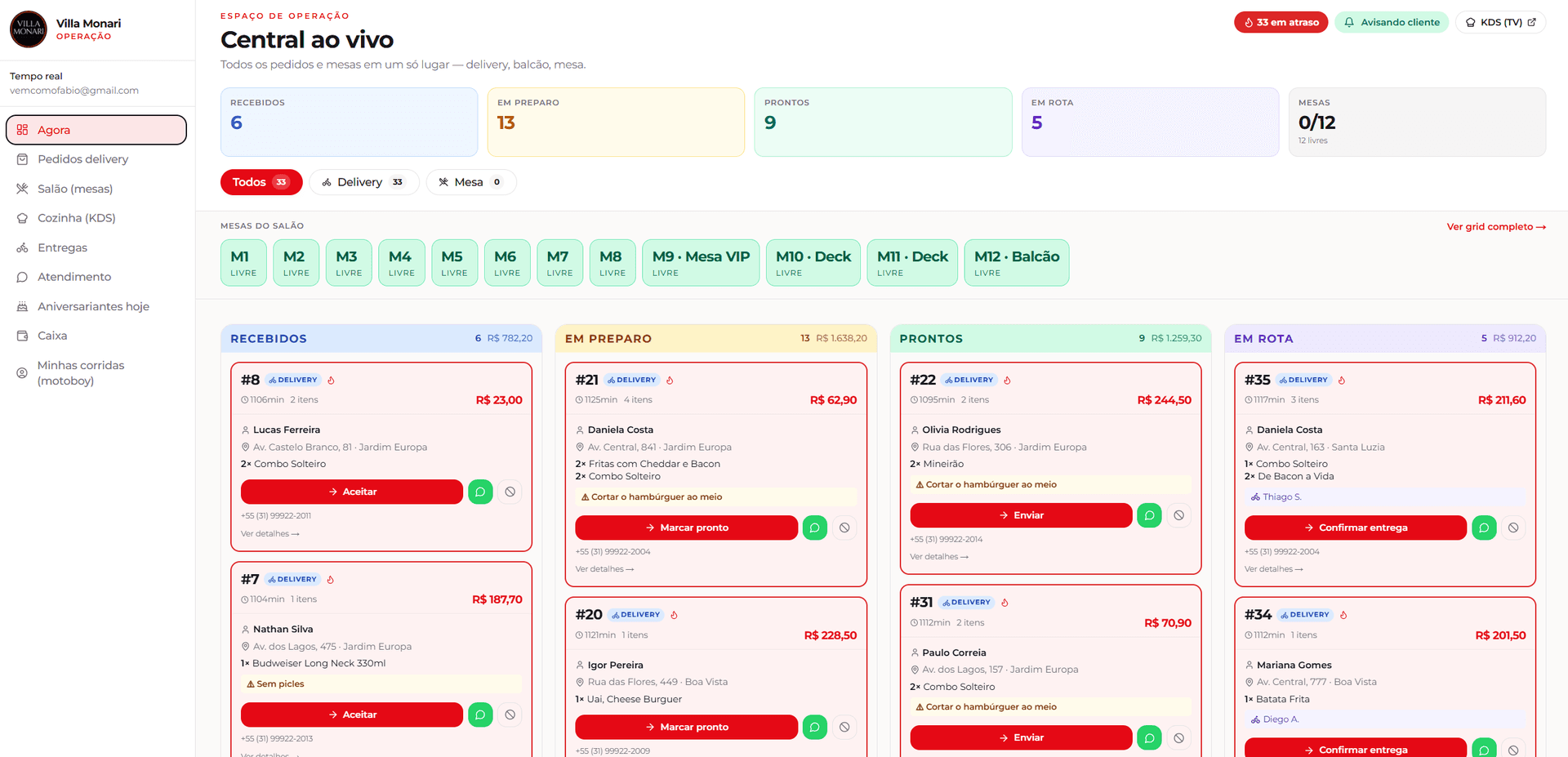Open Aniversariantes hoje in sidebar
The image size is (1568, 757).
pyautogui.click(x=96, y=306)
